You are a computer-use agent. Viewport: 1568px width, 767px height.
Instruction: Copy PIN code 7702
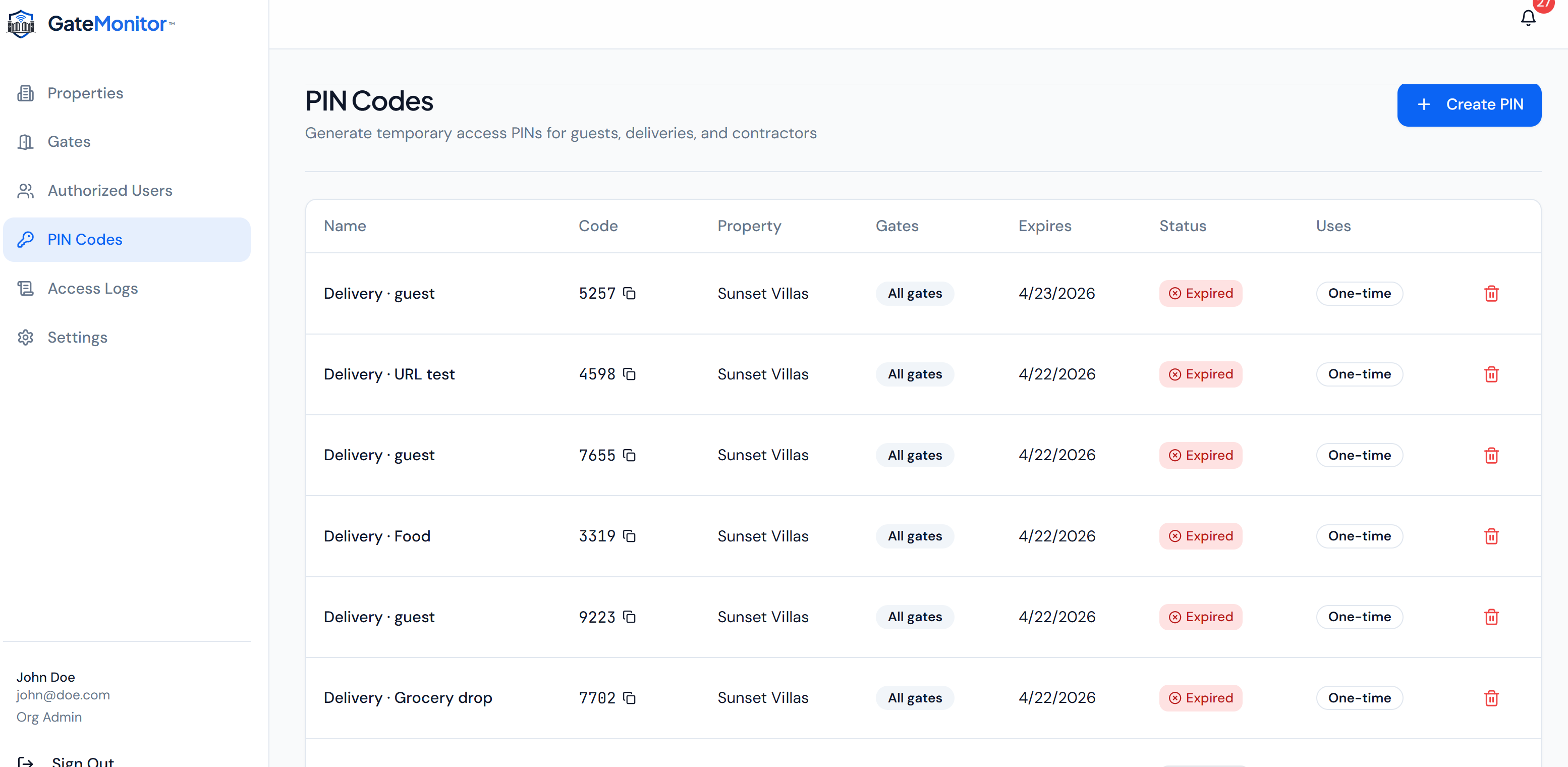(x=630, y=698)
